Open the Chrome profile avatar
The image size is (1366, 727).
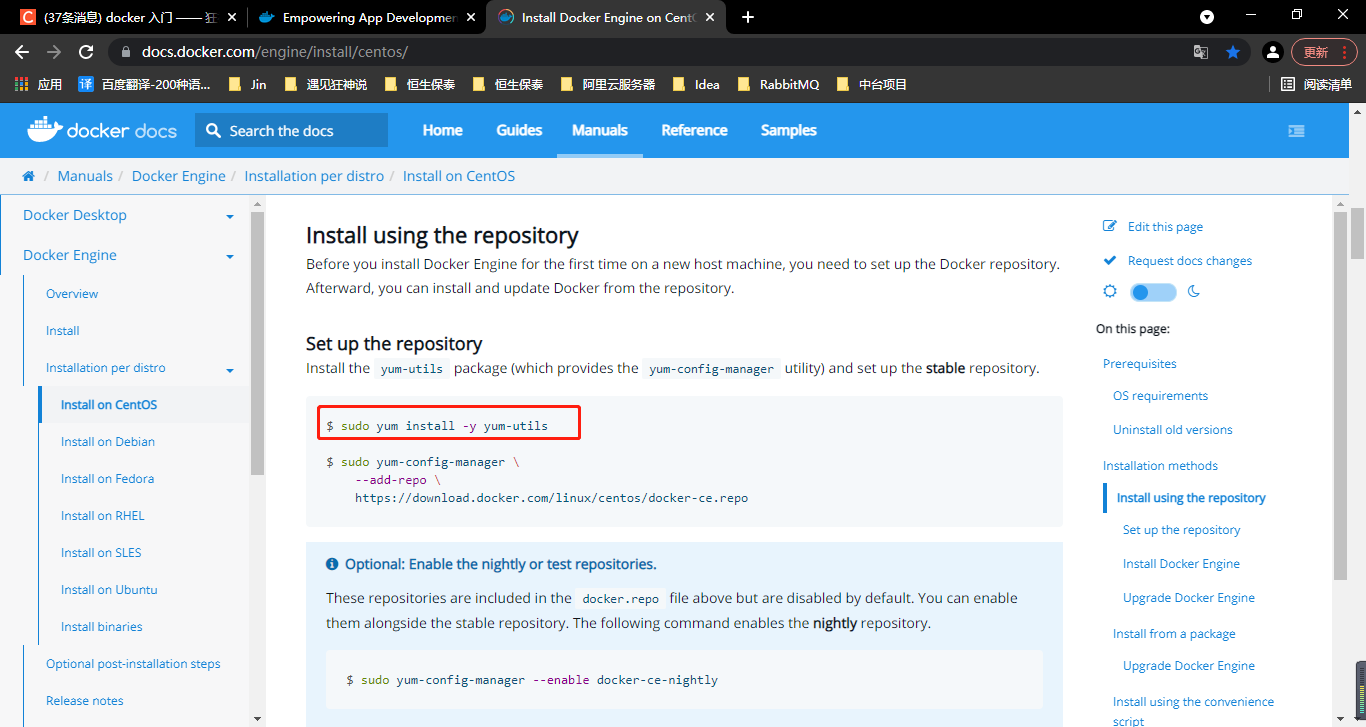click(x=1272, y=52)
